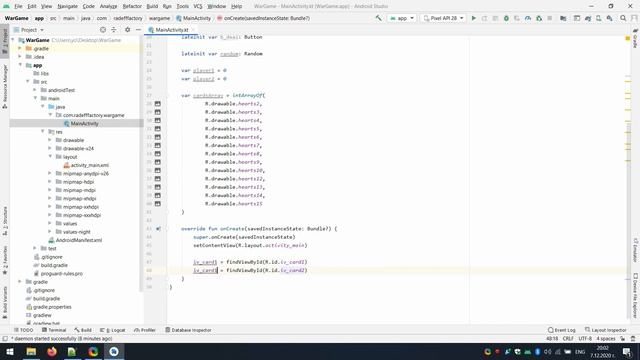Screen dimensions: 640x360
Task: Expand the drawable folder
Action: (50, 140)
